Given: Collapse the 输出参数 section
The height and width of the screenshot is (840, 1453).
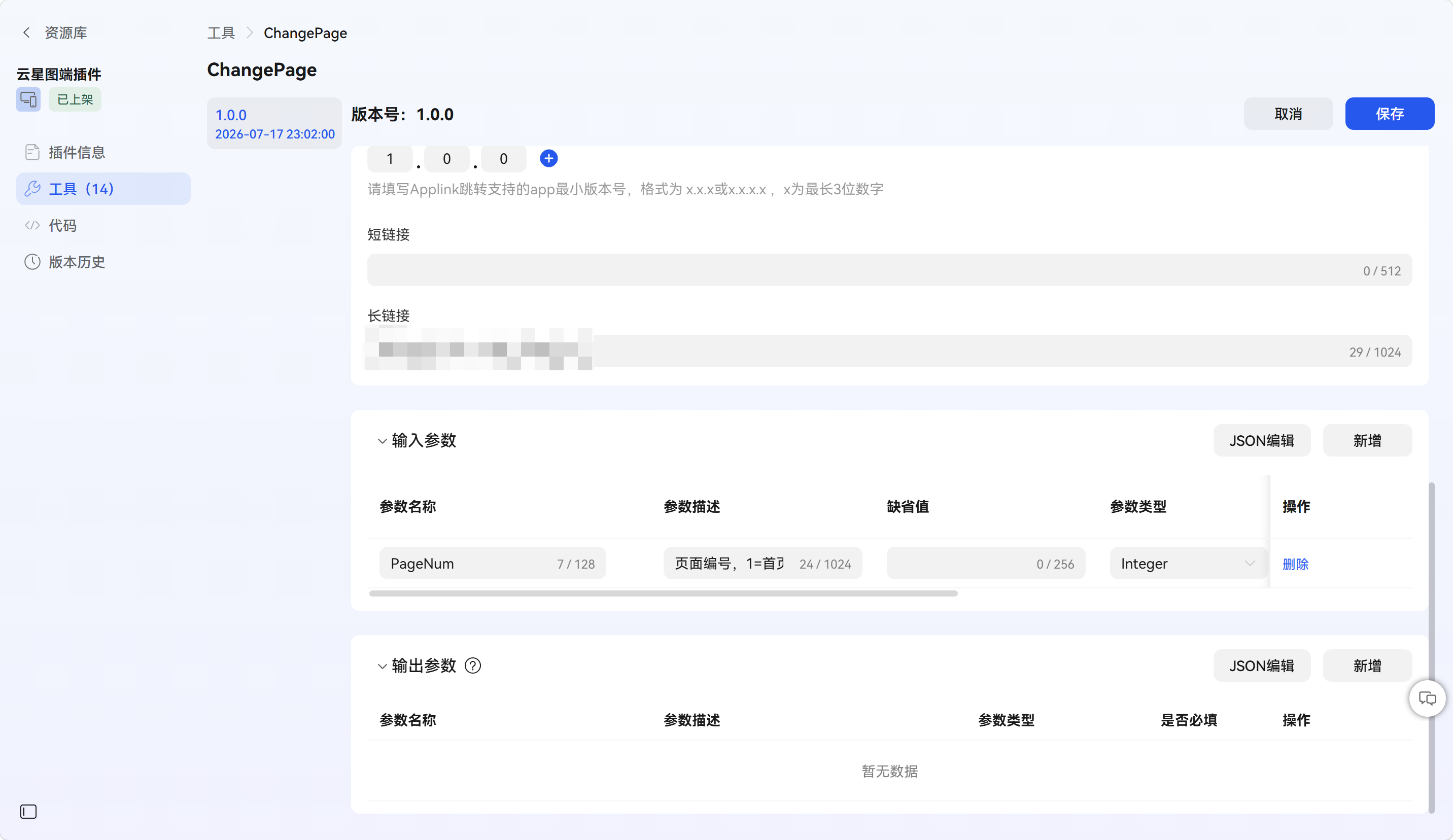Looking at the screenshot, I should coord(382,667).
